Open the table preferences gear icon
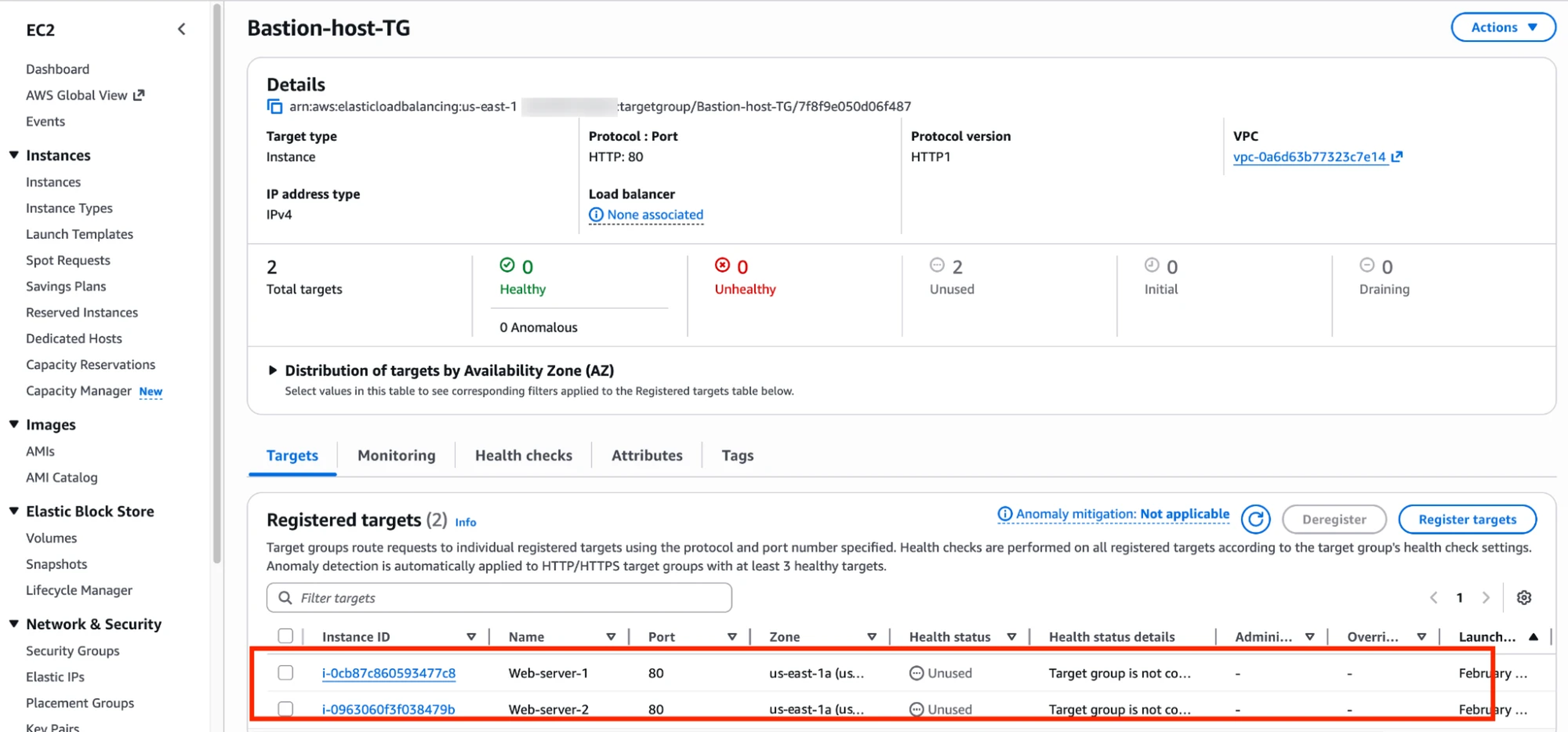The image size is (1568, 732). coord(1524,597)
